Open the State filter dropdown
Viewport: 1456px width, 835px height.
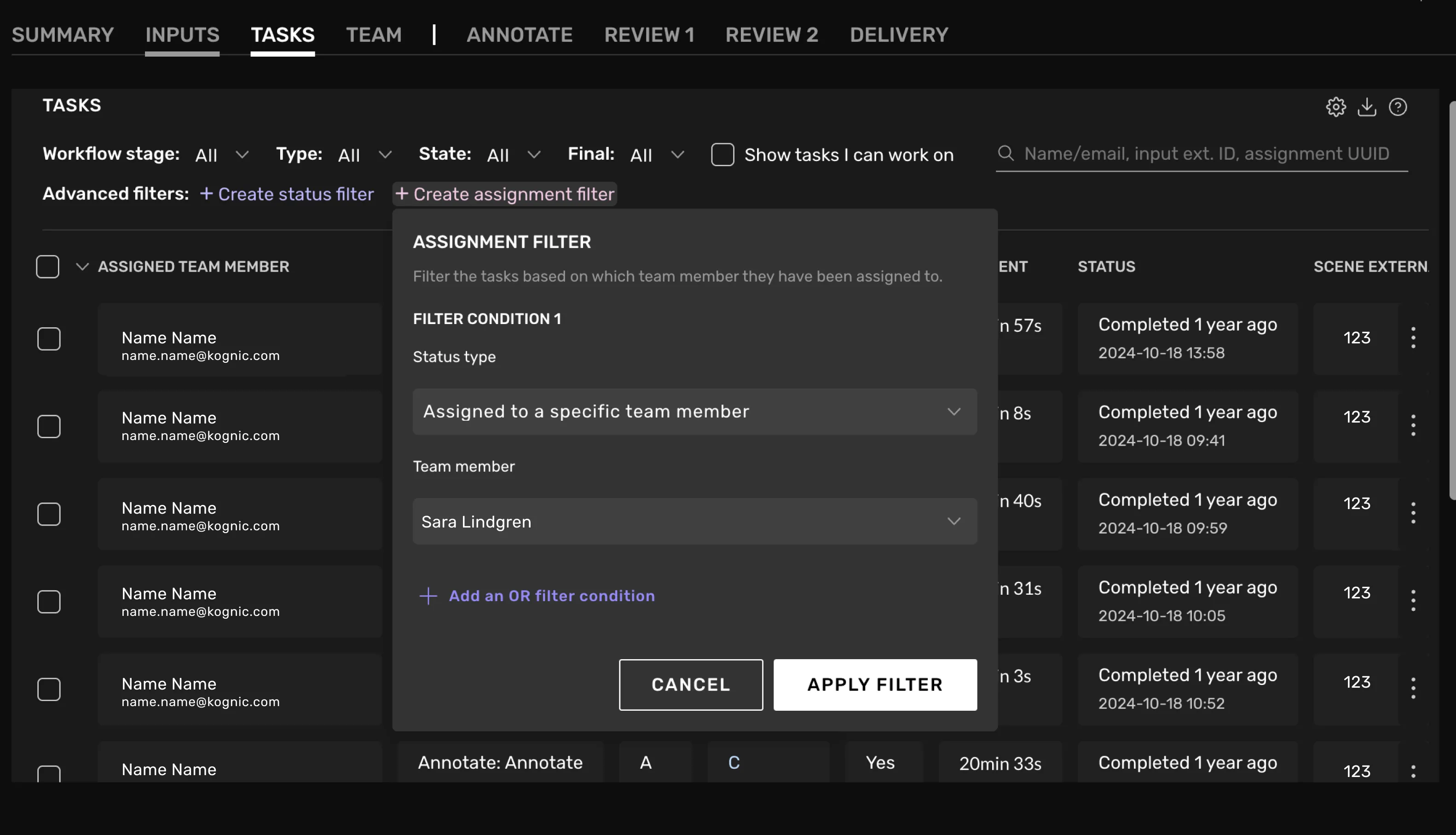coord(514,155)
